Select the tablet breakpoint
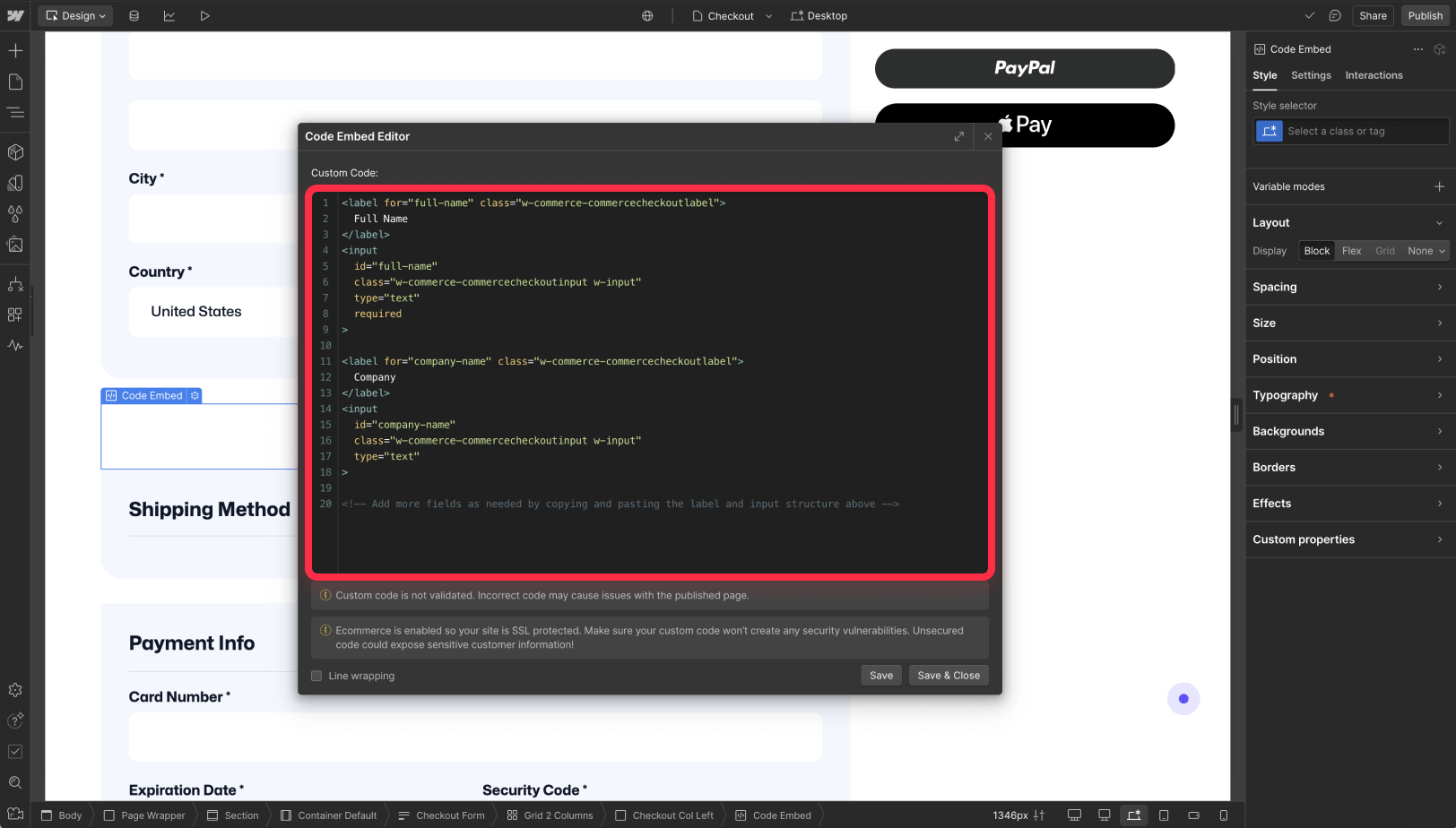 coord(1164,815)
